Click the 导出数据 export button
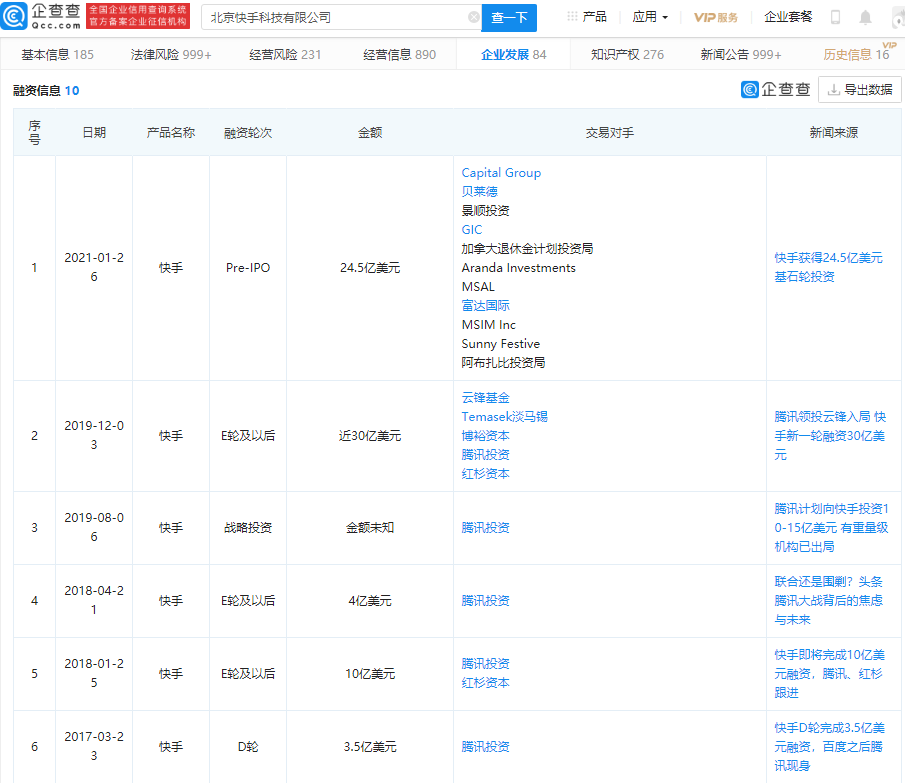The width and height of the screenshot is (905, 783). [859, 89]
